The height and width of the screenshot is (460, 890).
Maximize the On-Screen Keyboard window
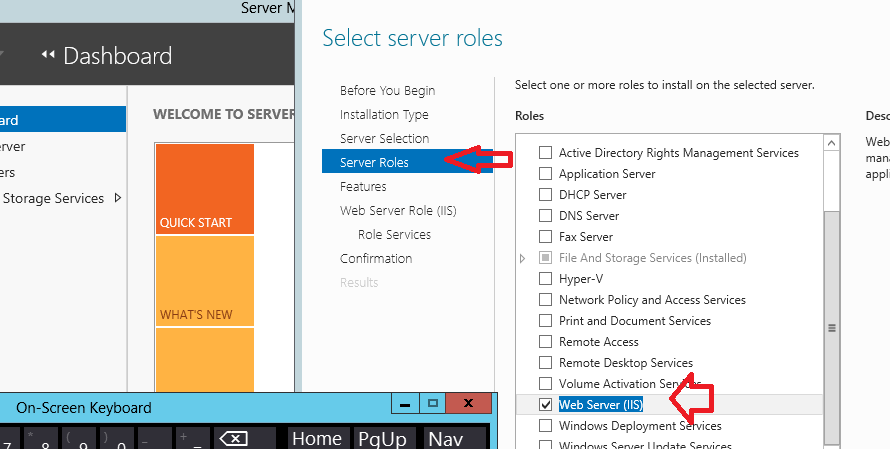[x=433, y=404]
